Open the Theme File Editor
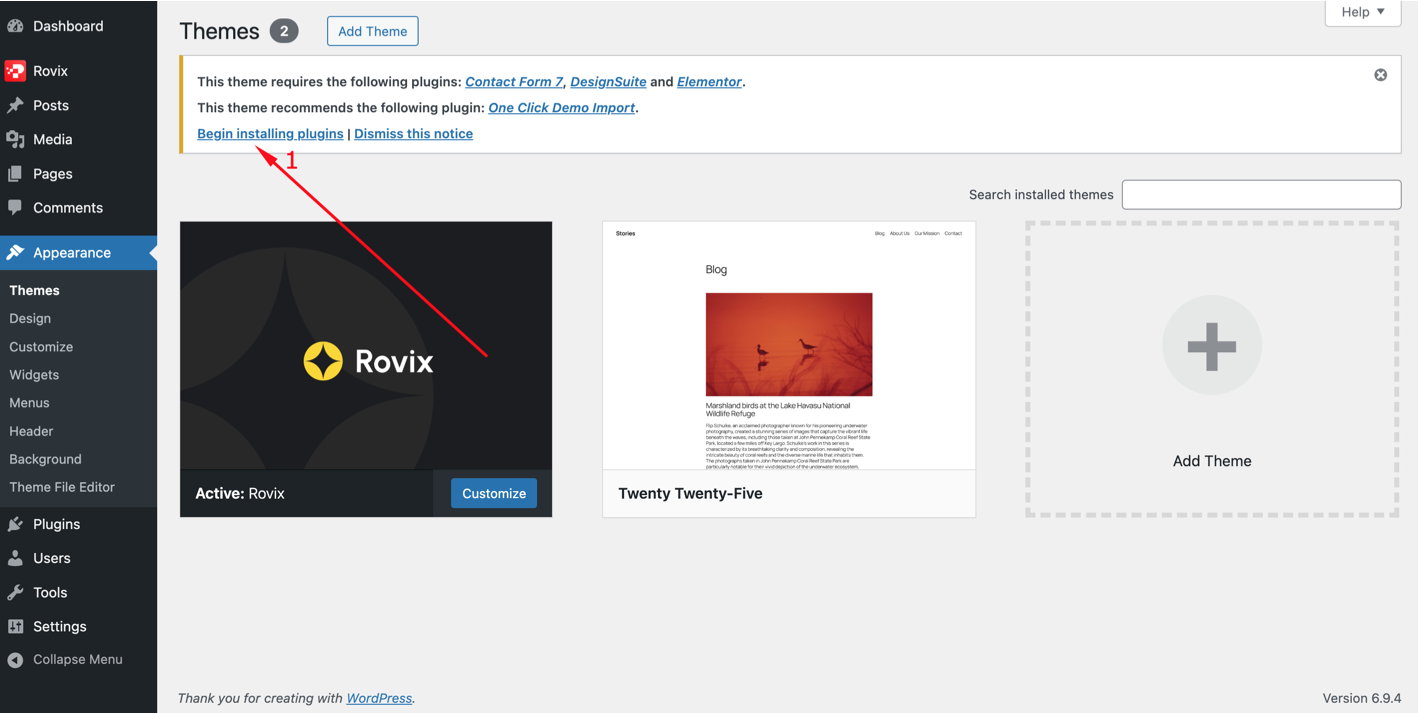 (62, 487)
